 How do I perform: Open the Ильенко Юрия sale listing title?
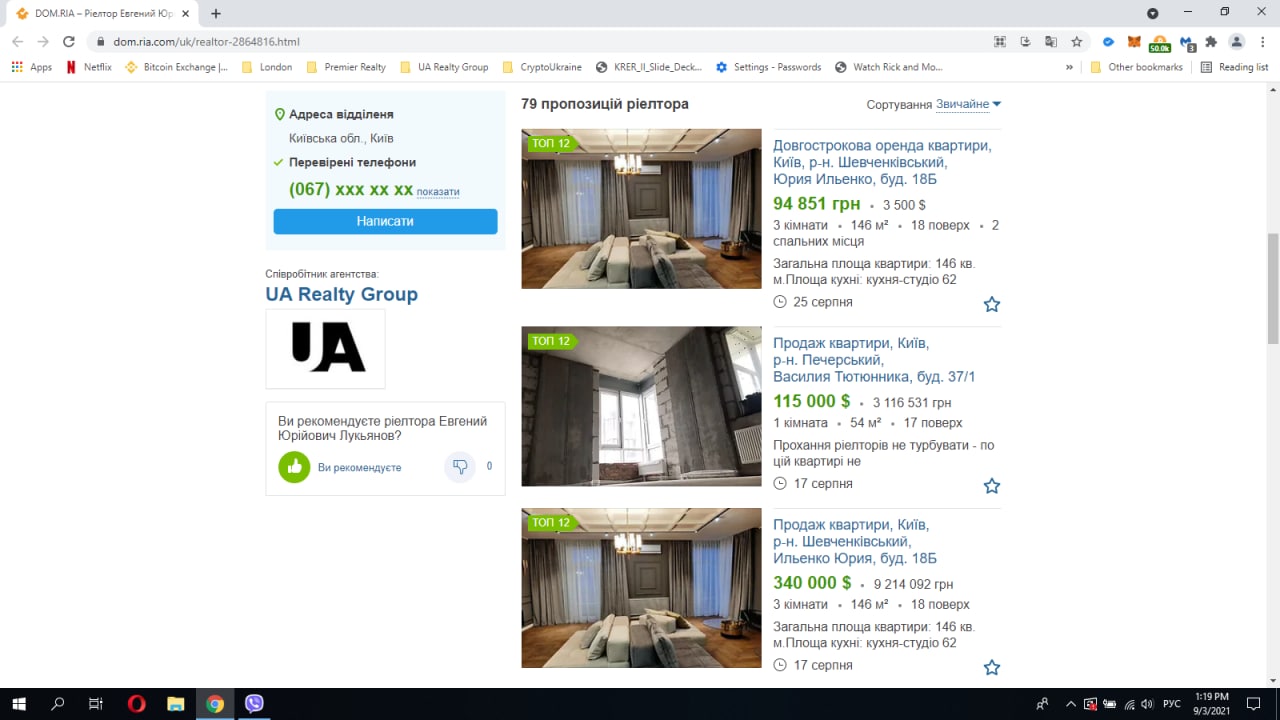click(x=855, y=541)
